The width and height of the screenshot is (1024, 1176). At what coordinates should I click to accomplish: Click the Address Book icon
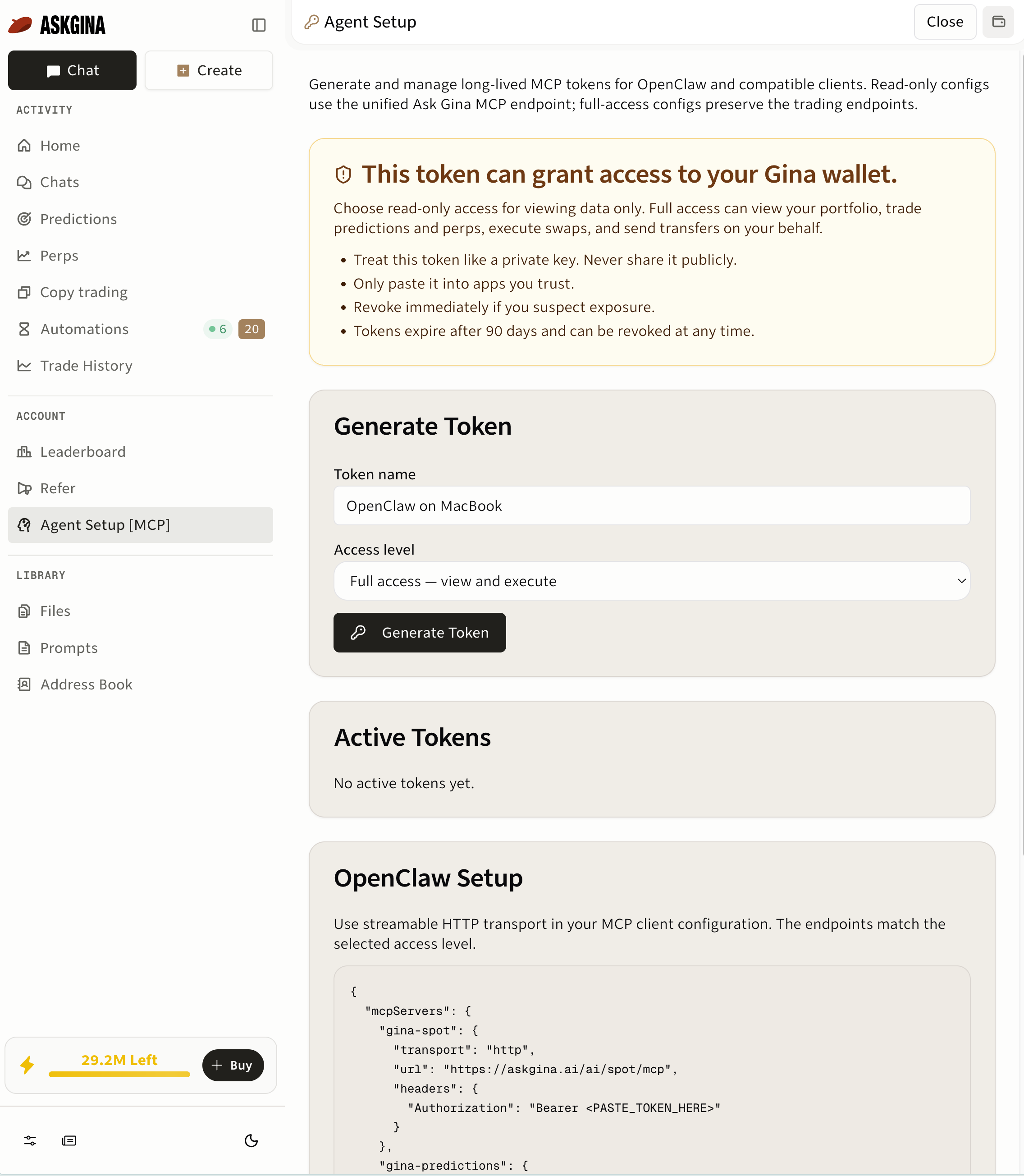point(24,684)
